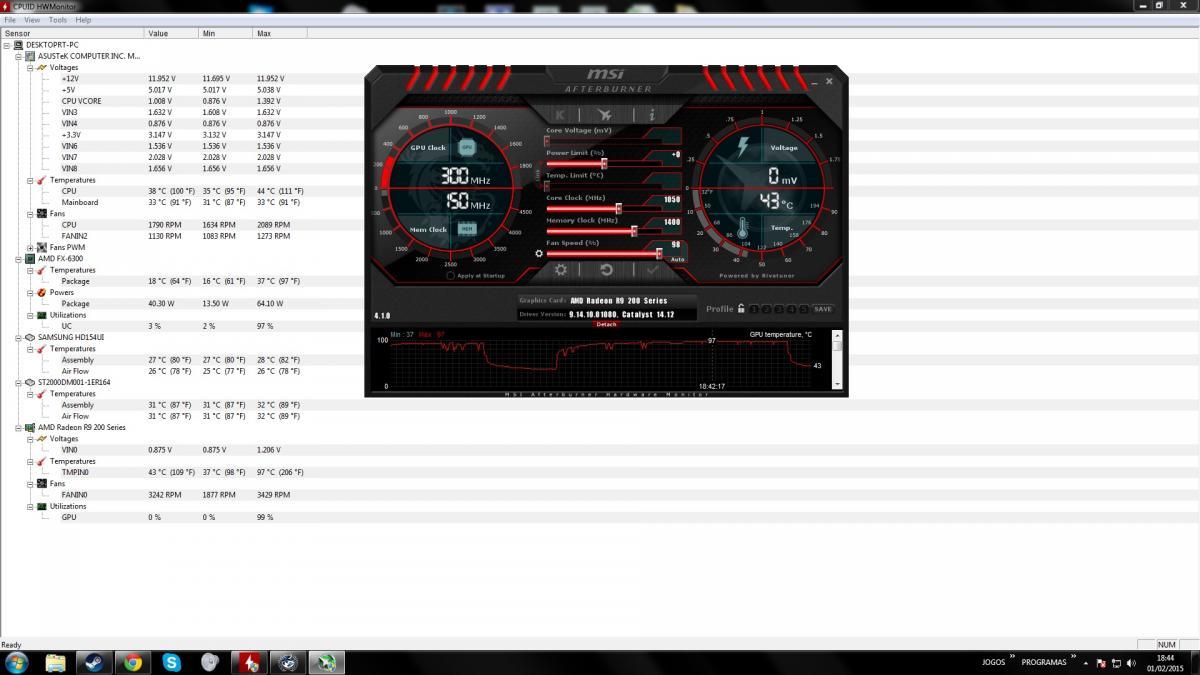The width and height of the screenshot is (1200, 675).
Task: Collapse the ASUSTeK COMPUTER INC. node
Action: pyautogui.click(x=18, y=57)
